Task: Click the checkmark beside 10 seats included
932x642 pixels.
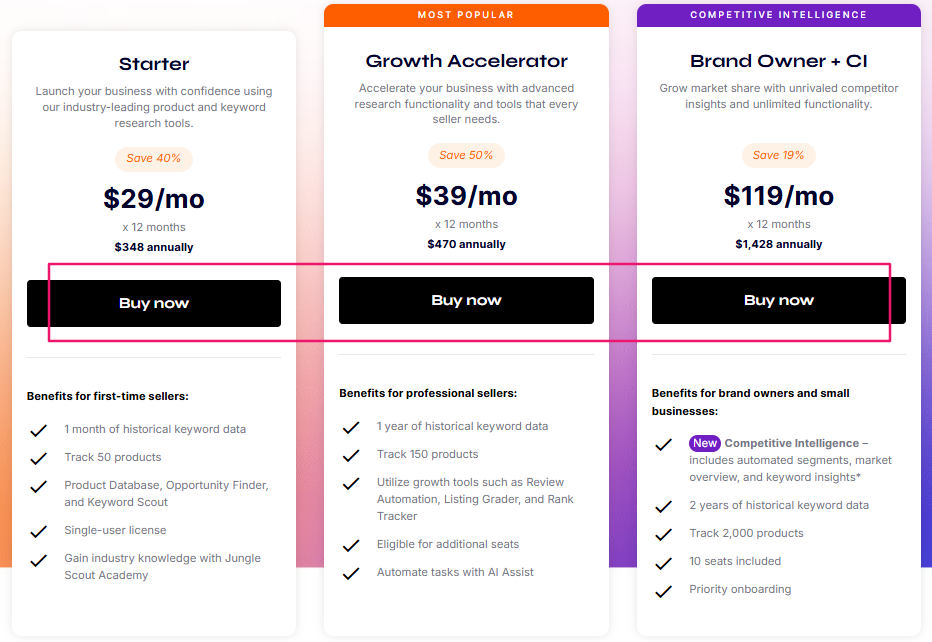Action: tap(663, 562)
